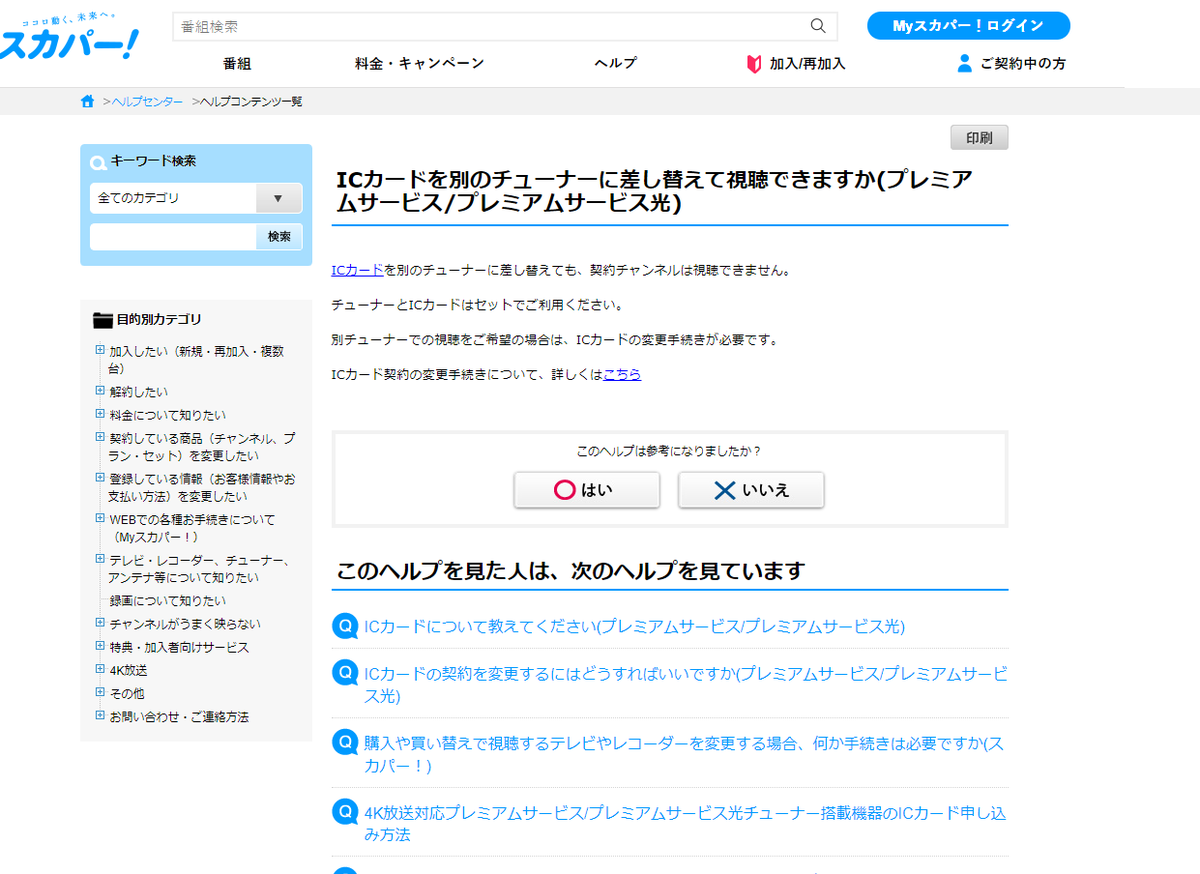
Task: Open the 料金・キャンペーン menu
Action: pyautogui.click(x=419, y=63)
